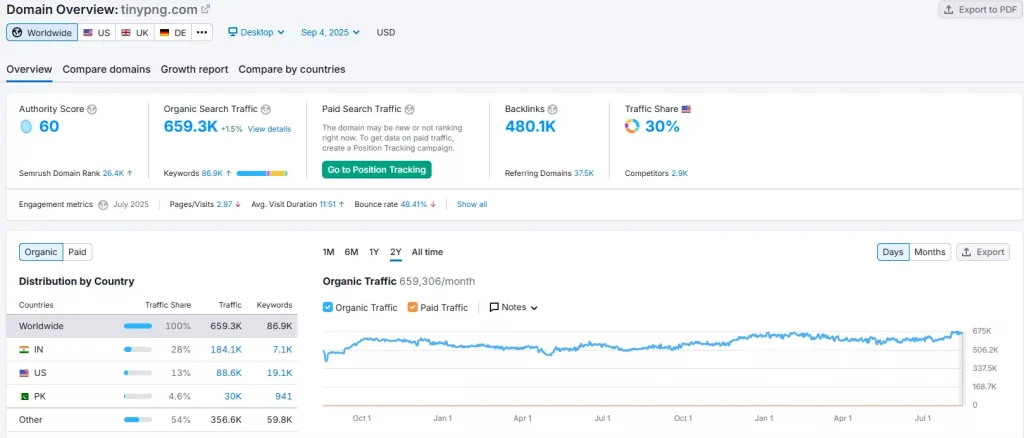Open Competitors 2.9K link

pyautogui.click(x=679, y=174)
